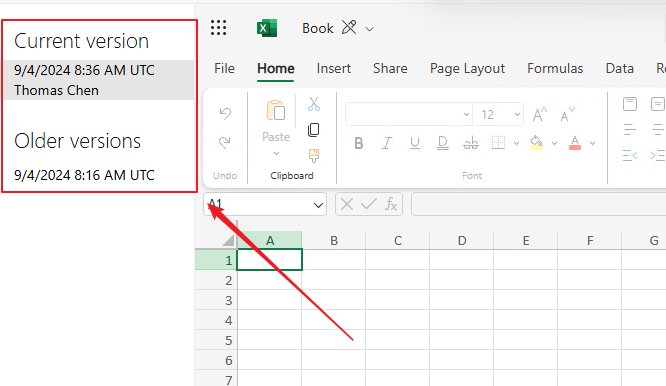Viewport: 666px width, 386px height.
Task: Select the current version 9/4/2024 8:36 AM UTC
Action: [x=84, y=70]
